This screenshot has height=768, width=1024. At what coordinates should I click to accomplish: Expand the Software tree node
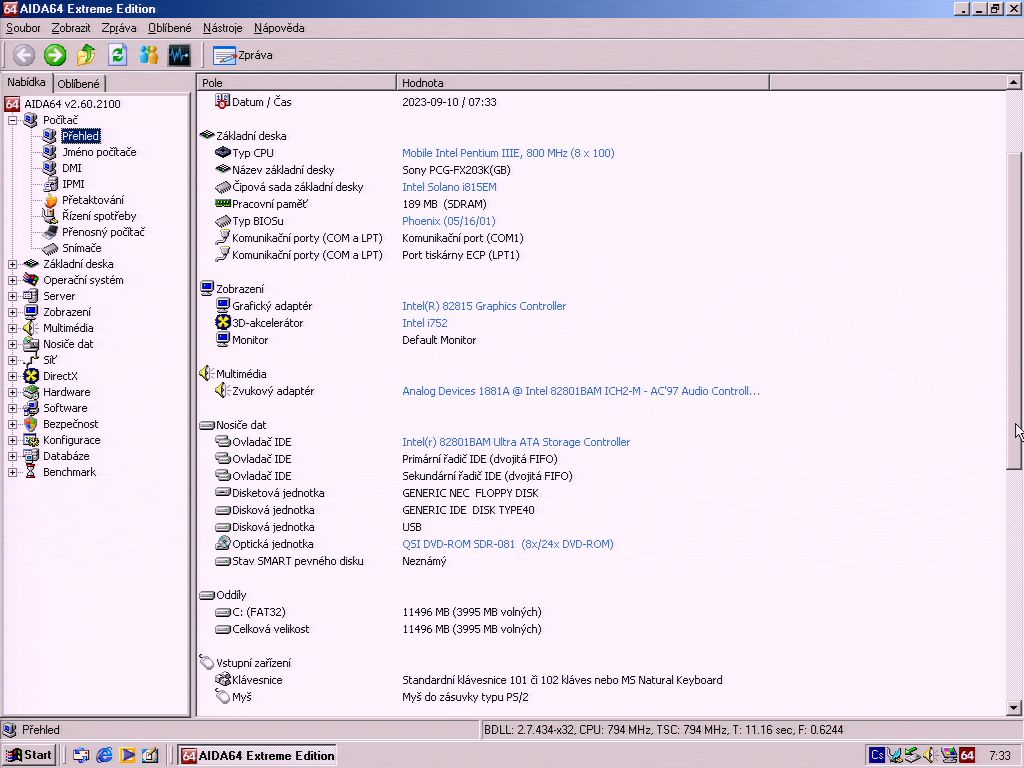coord(12,408)
